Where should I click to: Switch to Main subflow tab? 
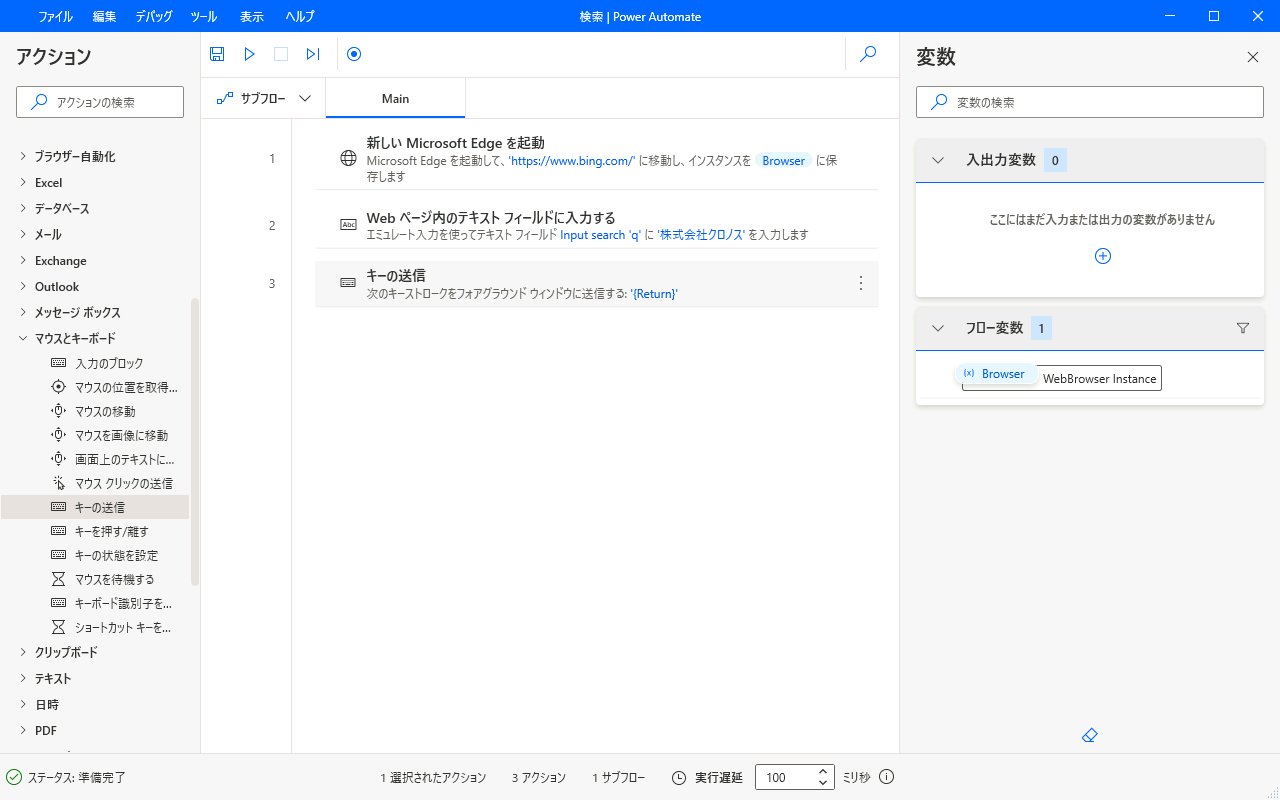pos(396,98)
